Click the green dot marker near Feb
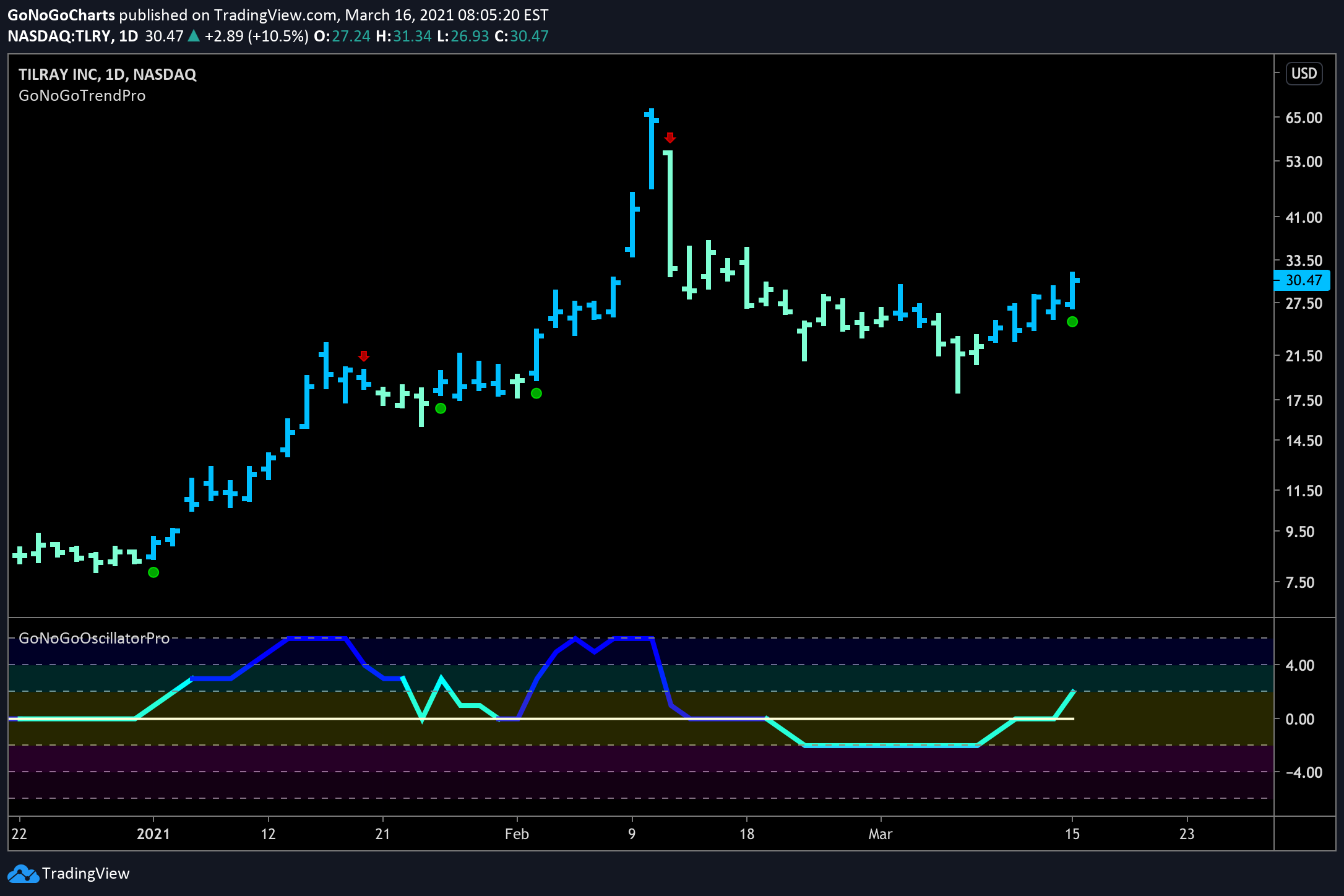This screenshot has width=1344, height=896. click(x=536, y=394)
